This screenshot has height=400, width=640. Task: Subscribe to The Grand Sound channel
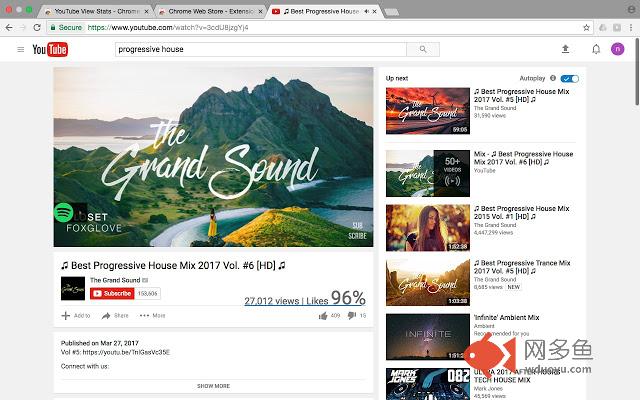coord(112,293)
